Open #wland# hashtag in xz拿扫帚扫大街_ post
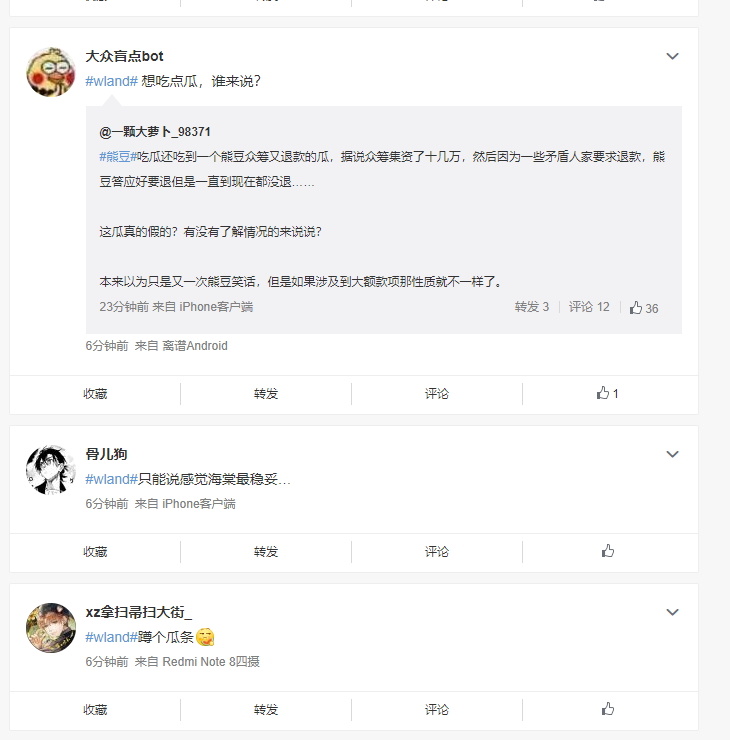The width and height of the screenshot is (730, 740). (x=111, y=637)
